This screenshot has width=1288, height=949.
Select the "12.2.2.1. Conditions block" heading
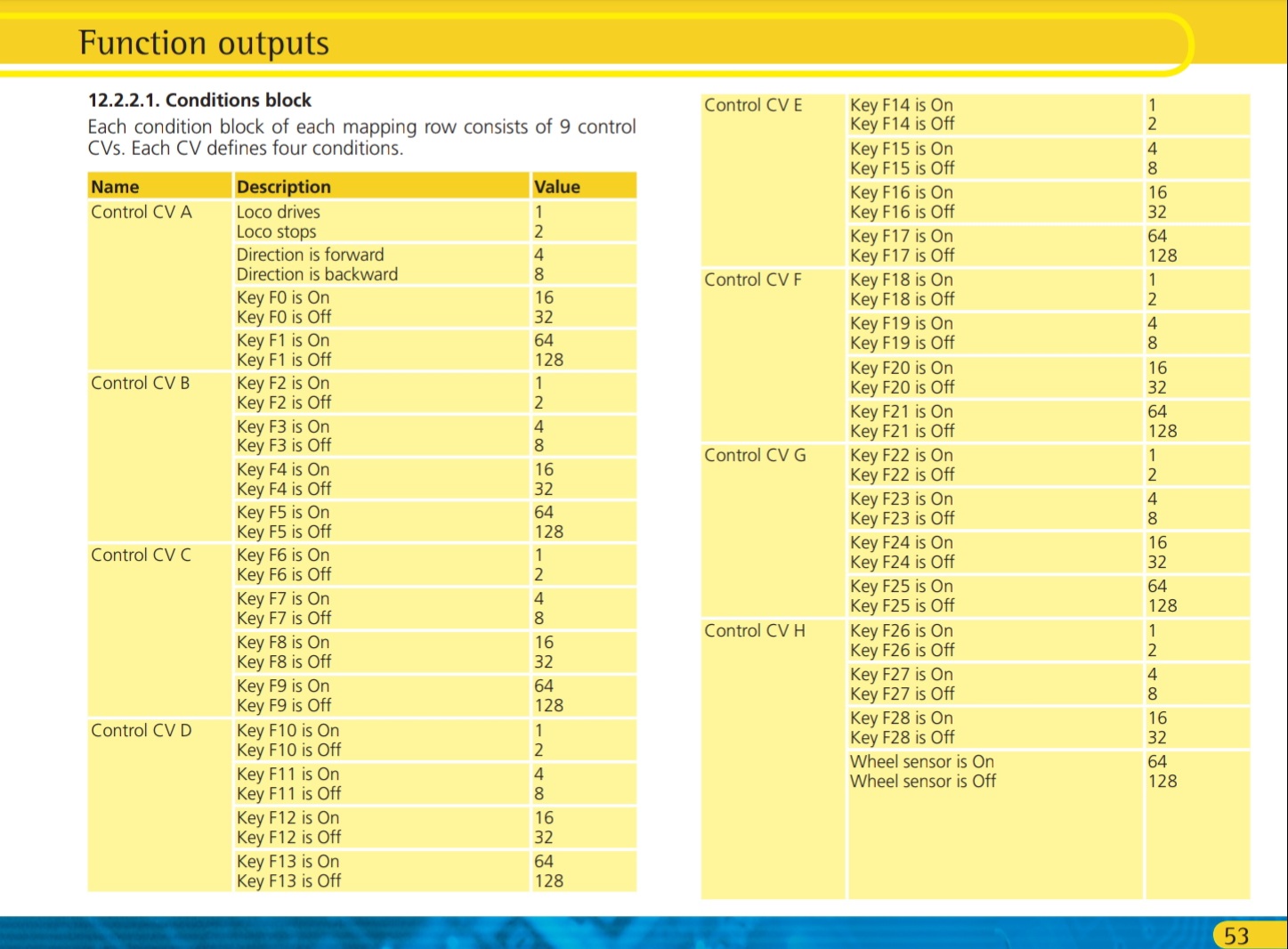point(199,100)
